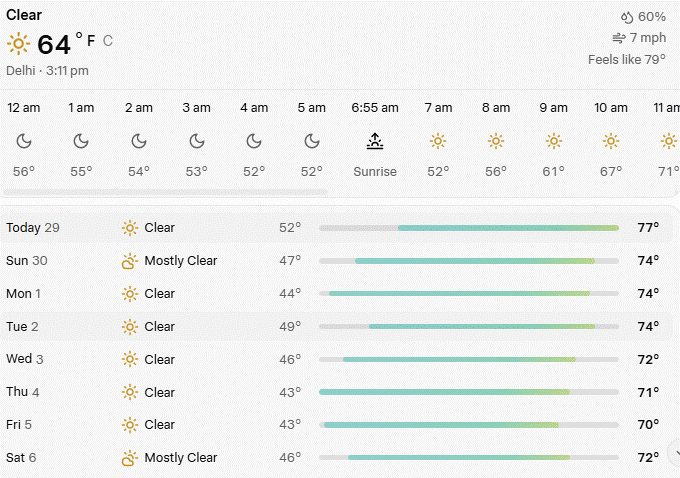Click the humidity droplet icon

tap(627, 17)
